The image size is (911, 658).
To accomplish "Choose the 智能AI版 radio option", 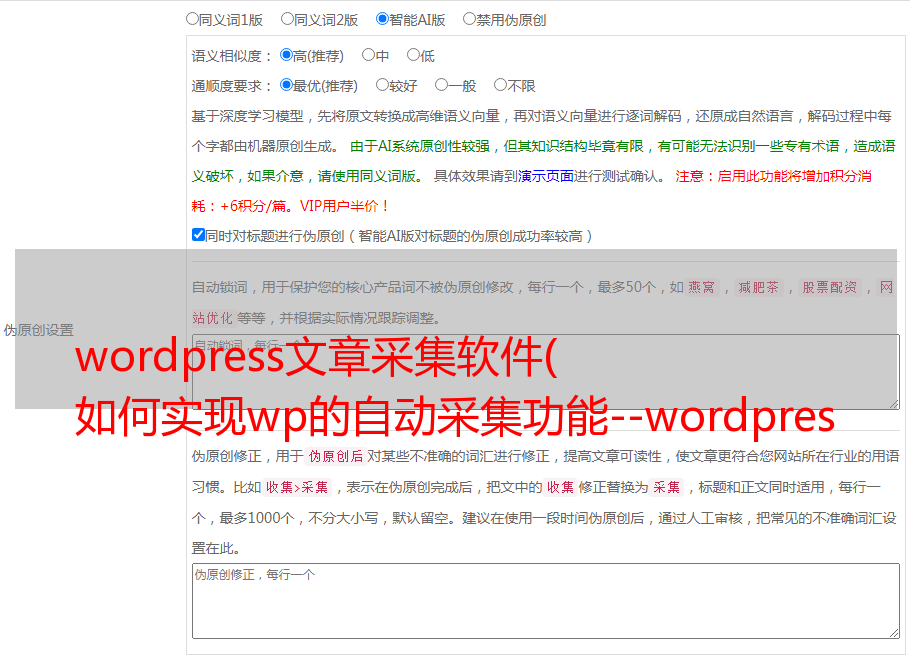I will point(382,19).
